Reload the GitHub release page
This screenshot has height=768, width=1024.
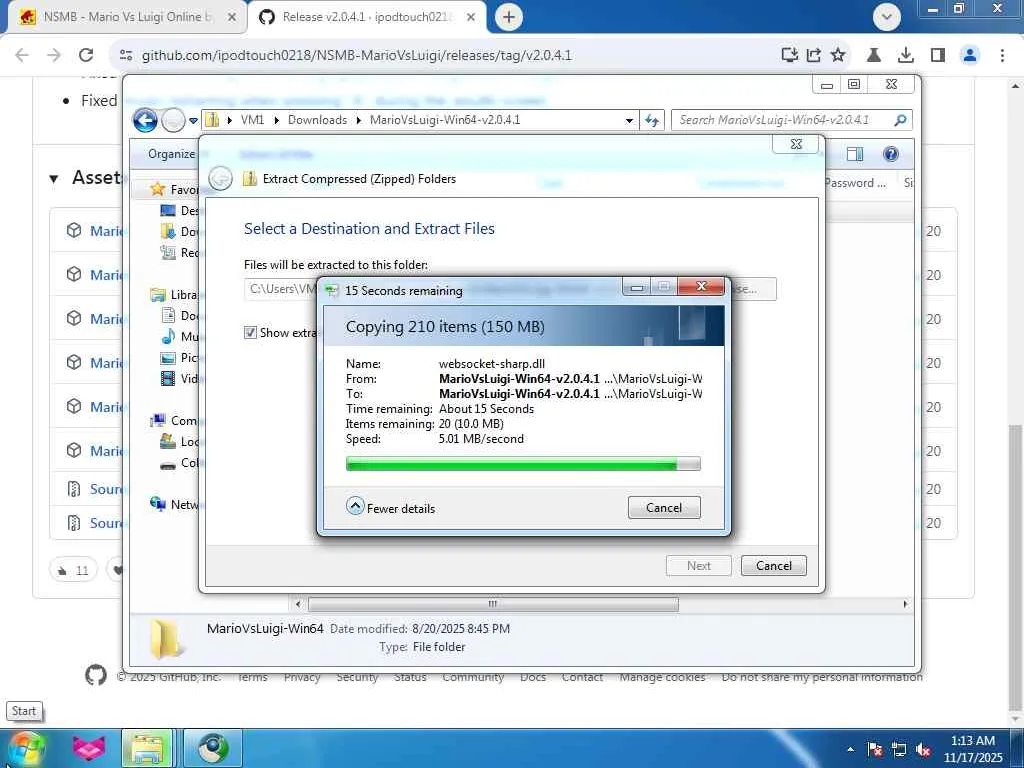coord(86,55)
